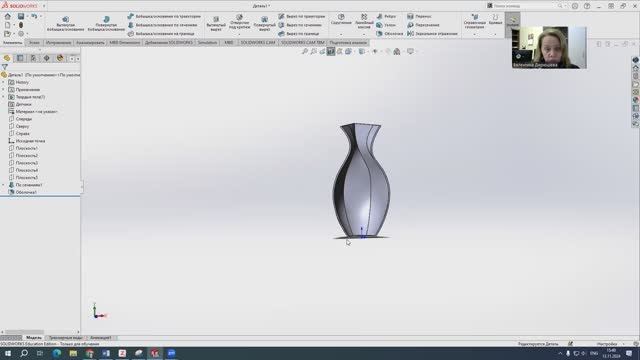Open Windows Start menu
This screenshot has width=640, height=360.
(8, 353)
